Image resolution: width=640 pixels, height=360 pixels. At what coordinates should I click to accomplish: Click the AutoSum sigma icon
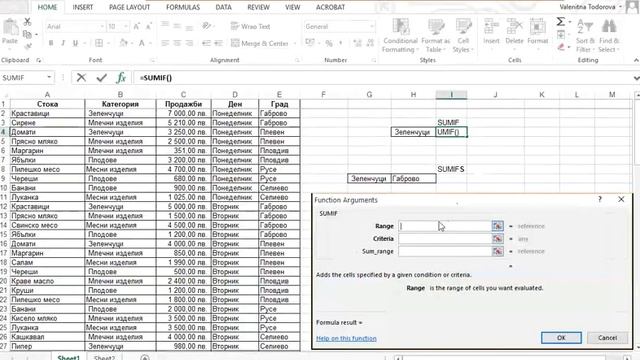click(x=561, y=22)
